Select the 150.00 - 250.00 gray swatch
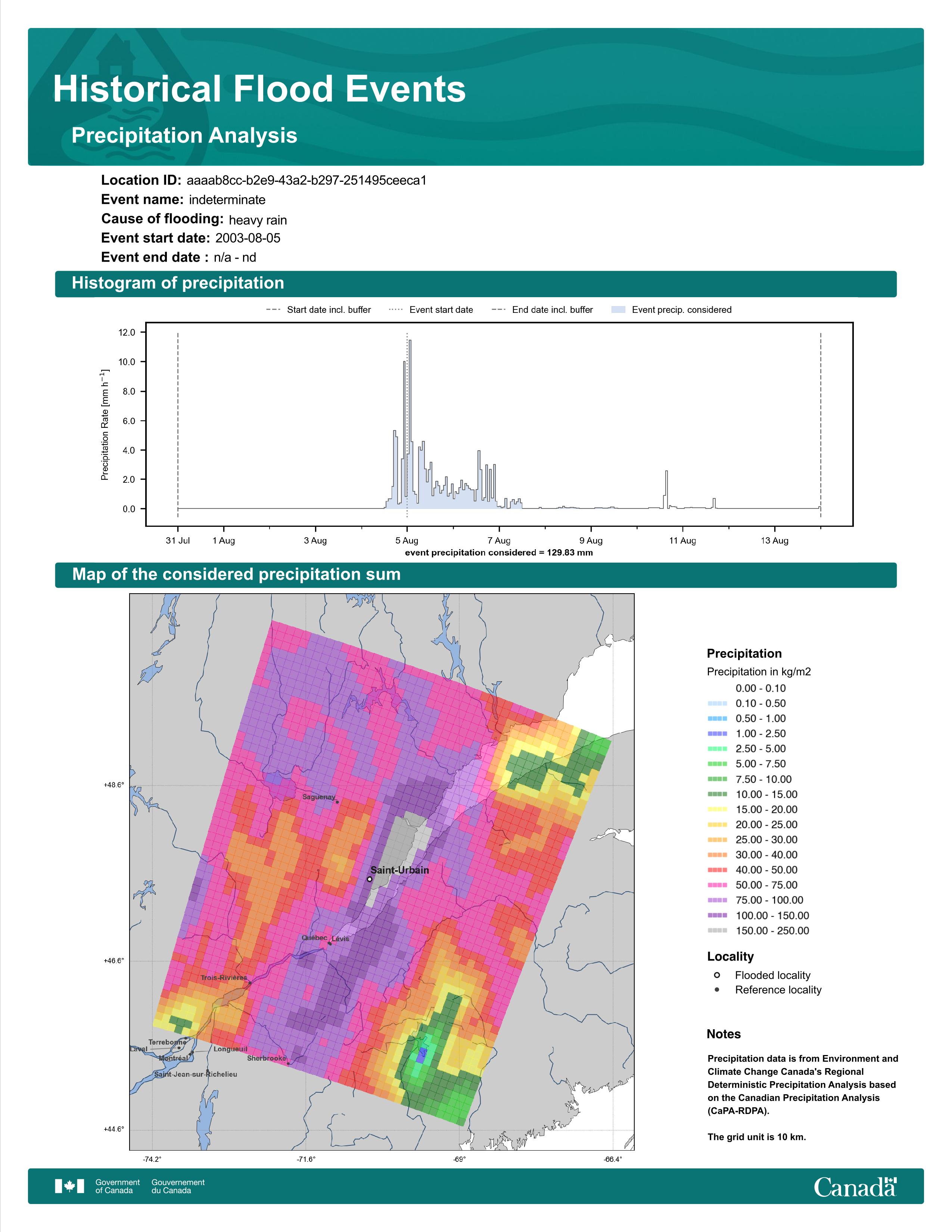The height and width of the screenshot is (1232, 952). tap(718, 931)
